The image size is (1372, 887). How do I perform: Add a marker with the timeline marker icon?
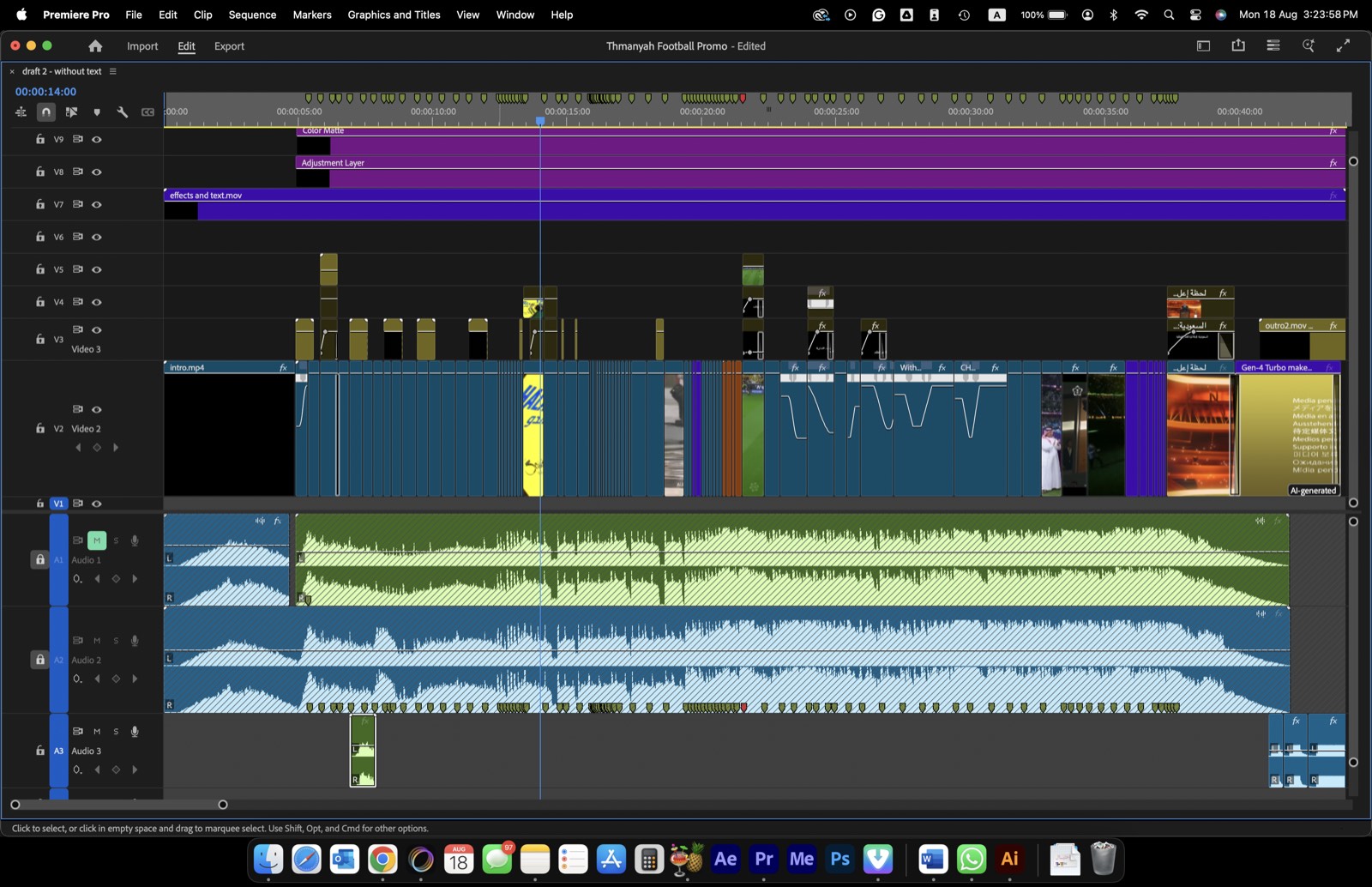point(97,112)
